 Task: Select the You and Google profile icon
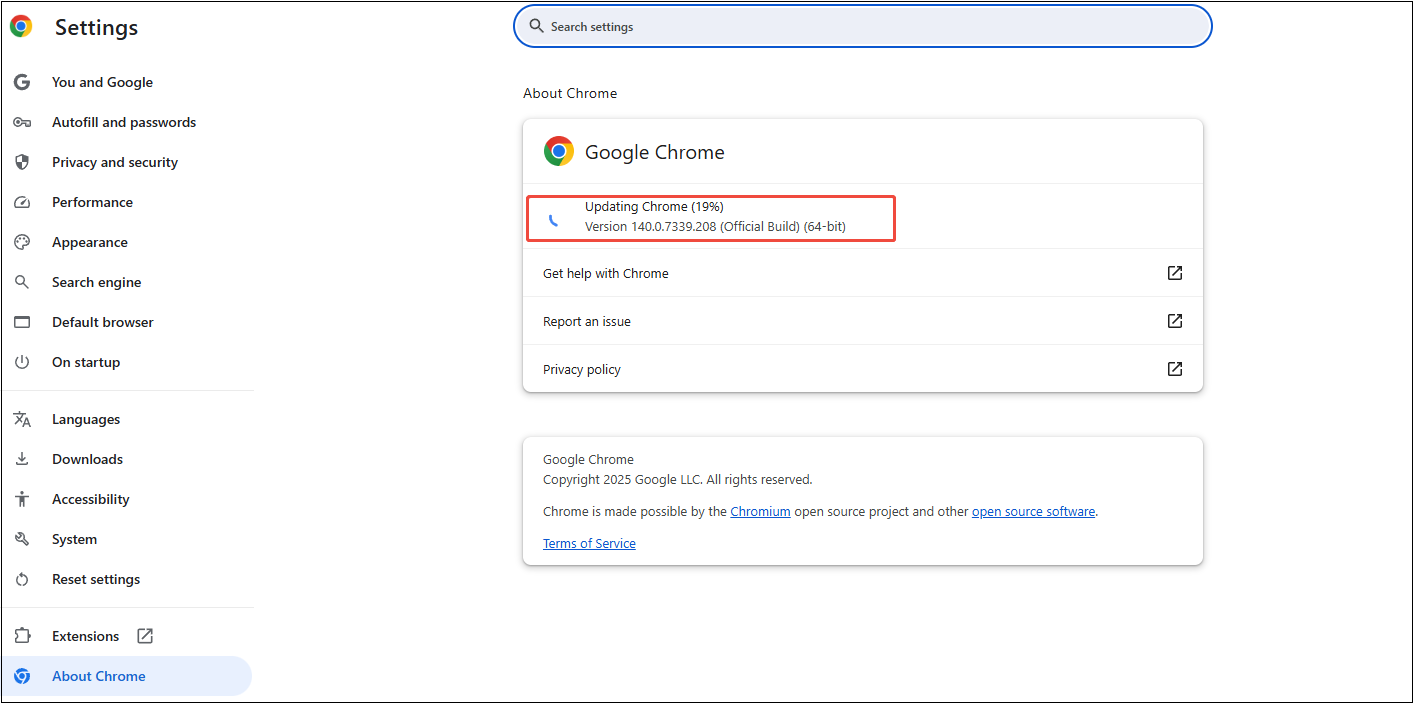pyautogui.click(x=21, y=82)
